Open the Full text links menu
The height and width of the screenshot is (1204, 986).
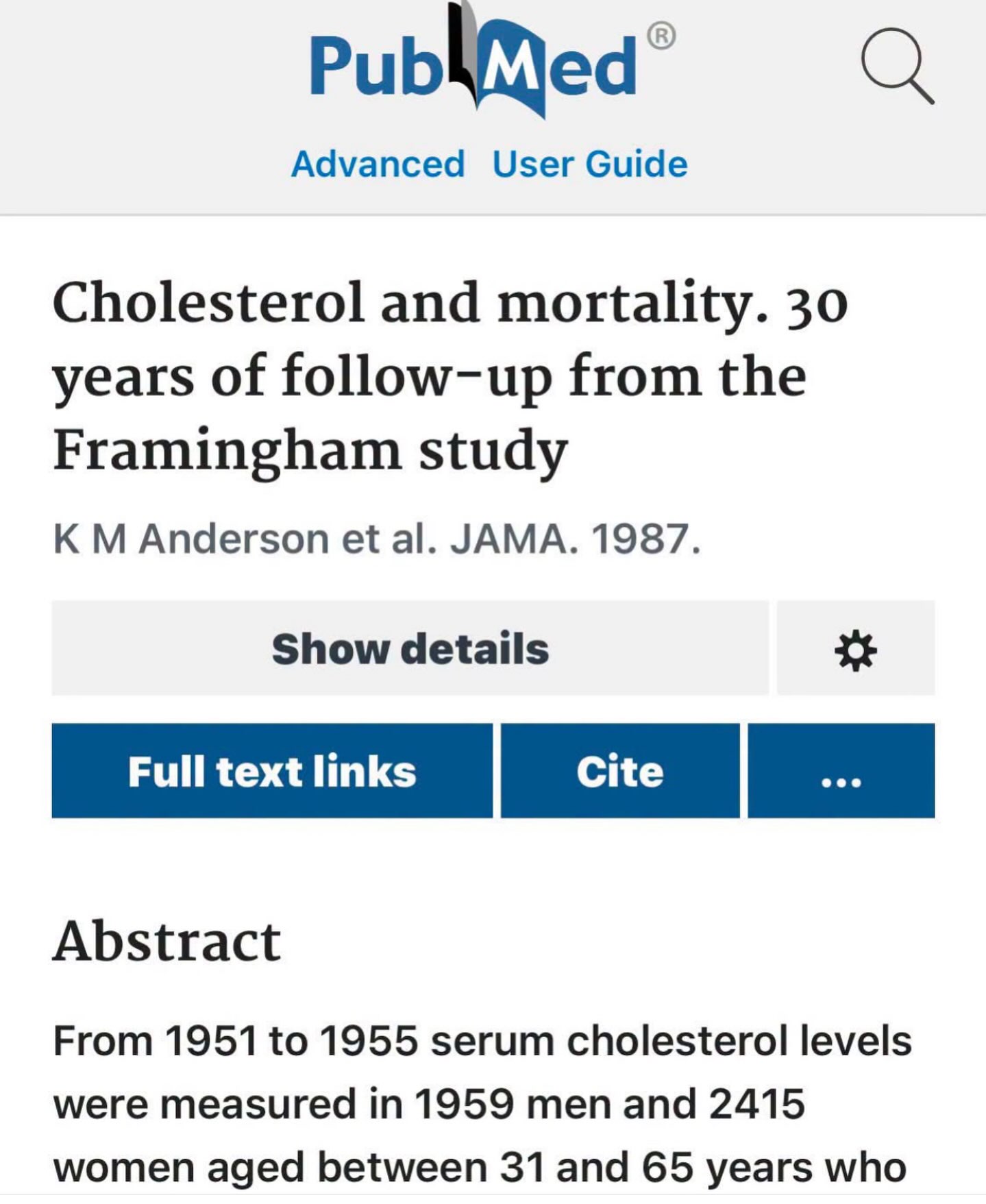pos(272,771)
